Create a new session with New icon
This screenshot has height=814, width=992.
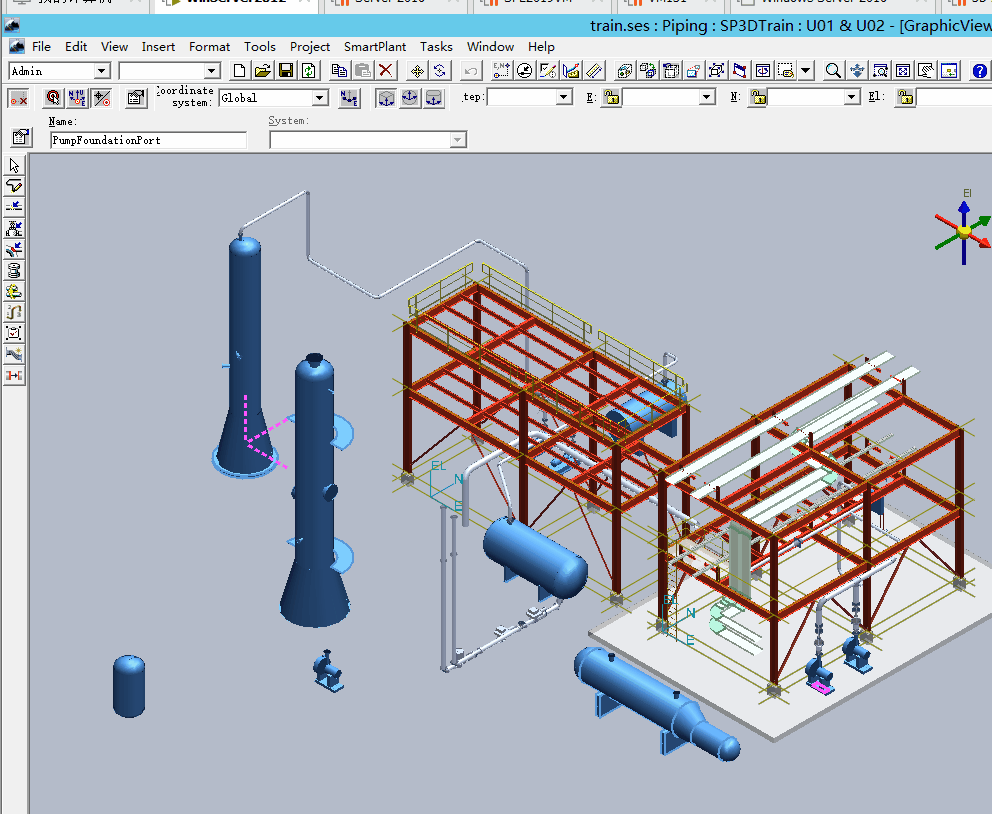tap(239, 71)
